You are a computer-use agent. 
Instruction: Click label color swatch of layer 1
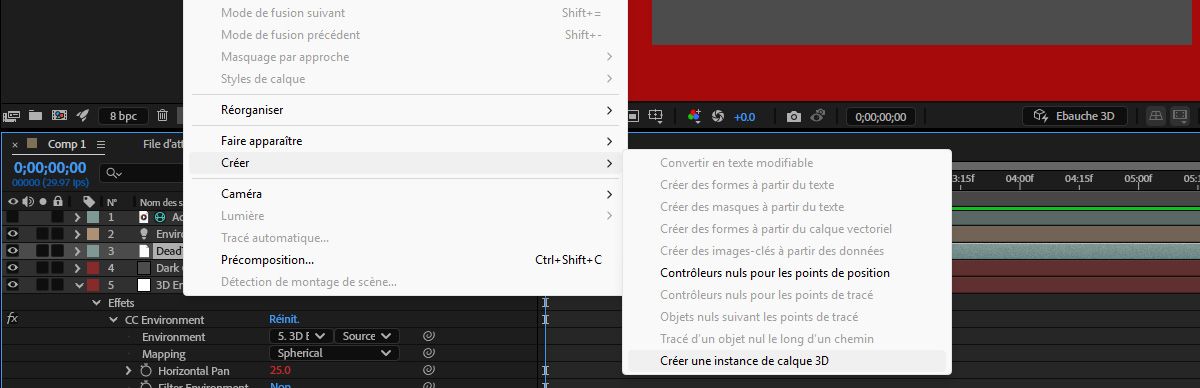pos(92,216)
